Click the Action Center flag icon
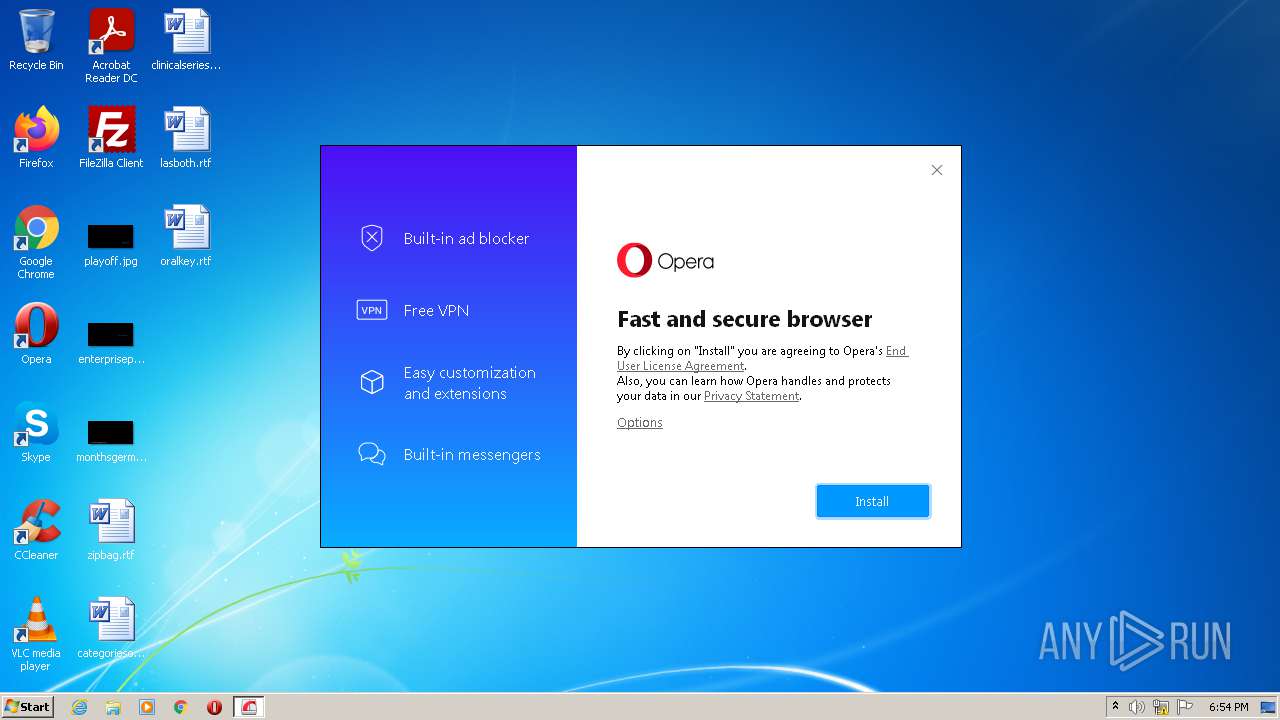 [1185, 707]
